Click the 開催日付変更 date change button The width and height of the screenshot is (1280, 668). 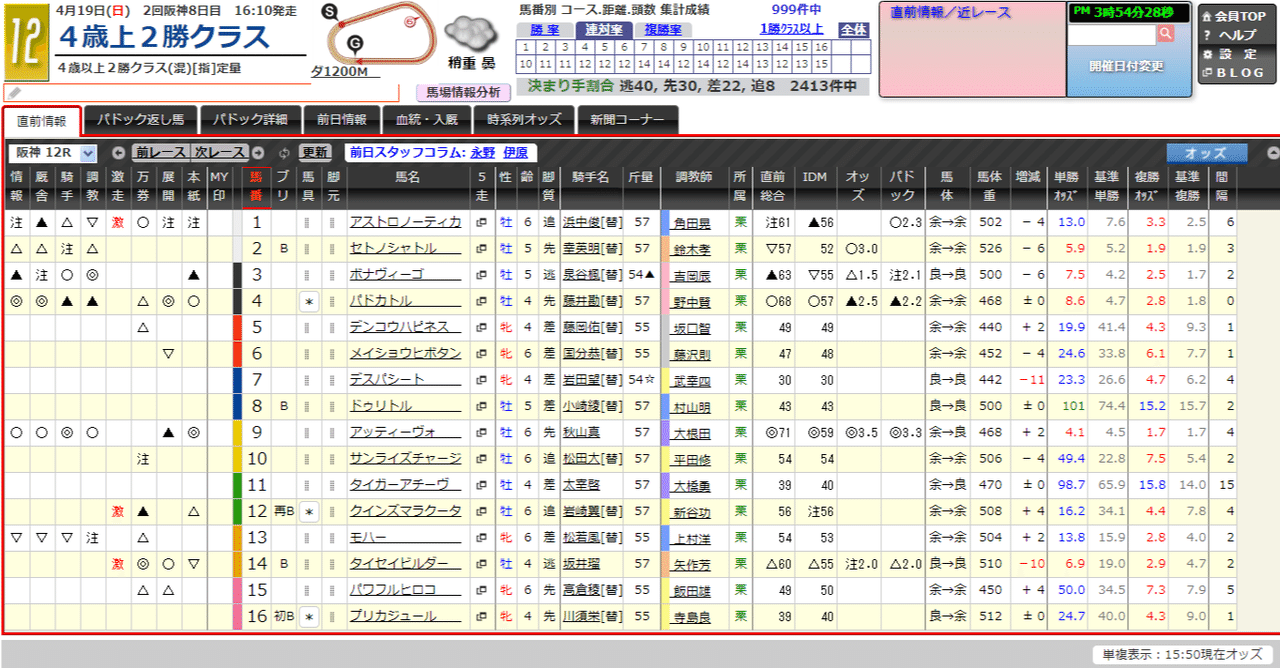pos(1126,66)
